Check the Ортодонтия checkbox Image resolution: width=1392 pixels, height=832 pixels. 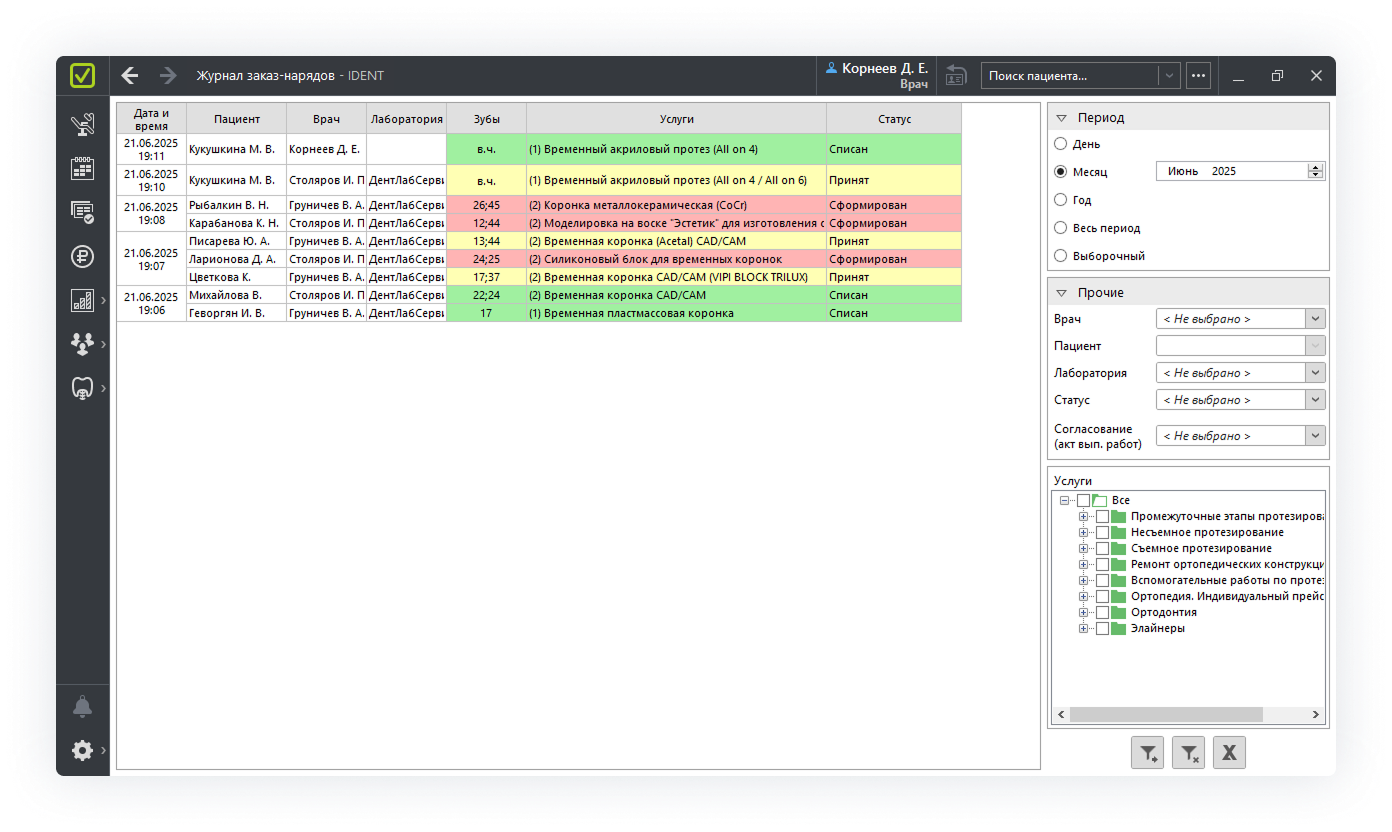[x=1103, y=612]
